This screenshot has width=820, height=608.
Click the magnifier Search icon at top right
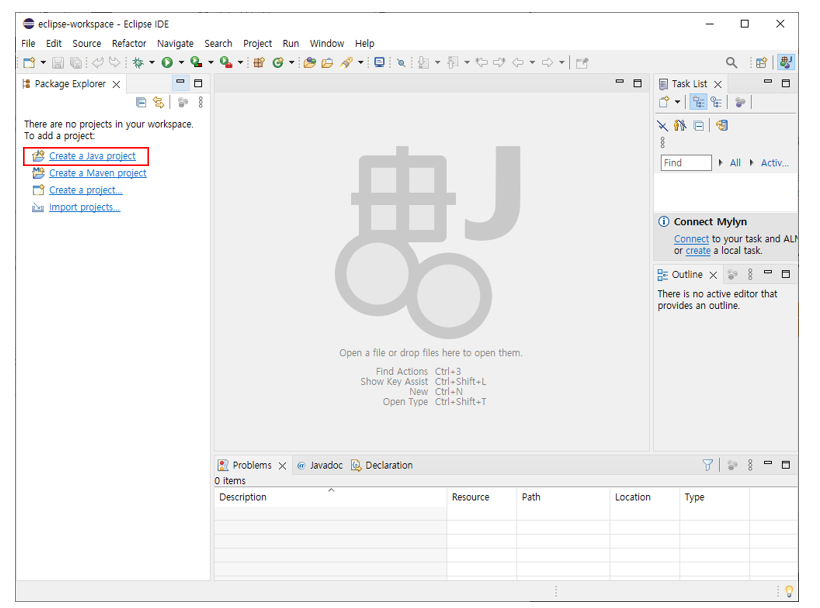coord(731,63)
